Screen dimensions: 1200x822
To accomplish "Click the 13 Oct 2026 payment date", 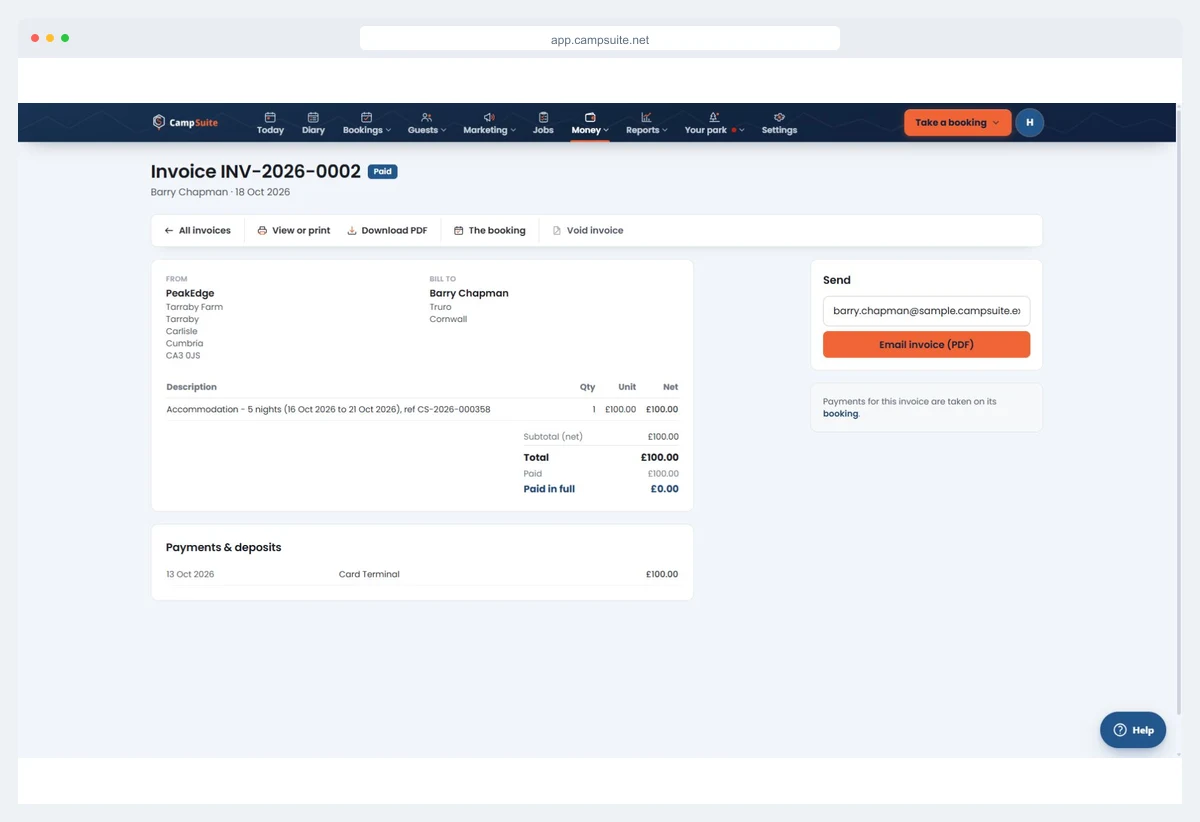I will [190, 574].
